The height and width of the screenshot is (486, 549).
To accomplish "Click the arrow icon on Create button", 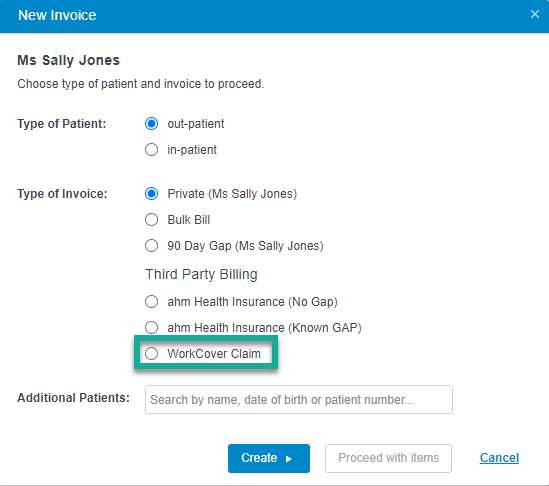I will (289, 459).
